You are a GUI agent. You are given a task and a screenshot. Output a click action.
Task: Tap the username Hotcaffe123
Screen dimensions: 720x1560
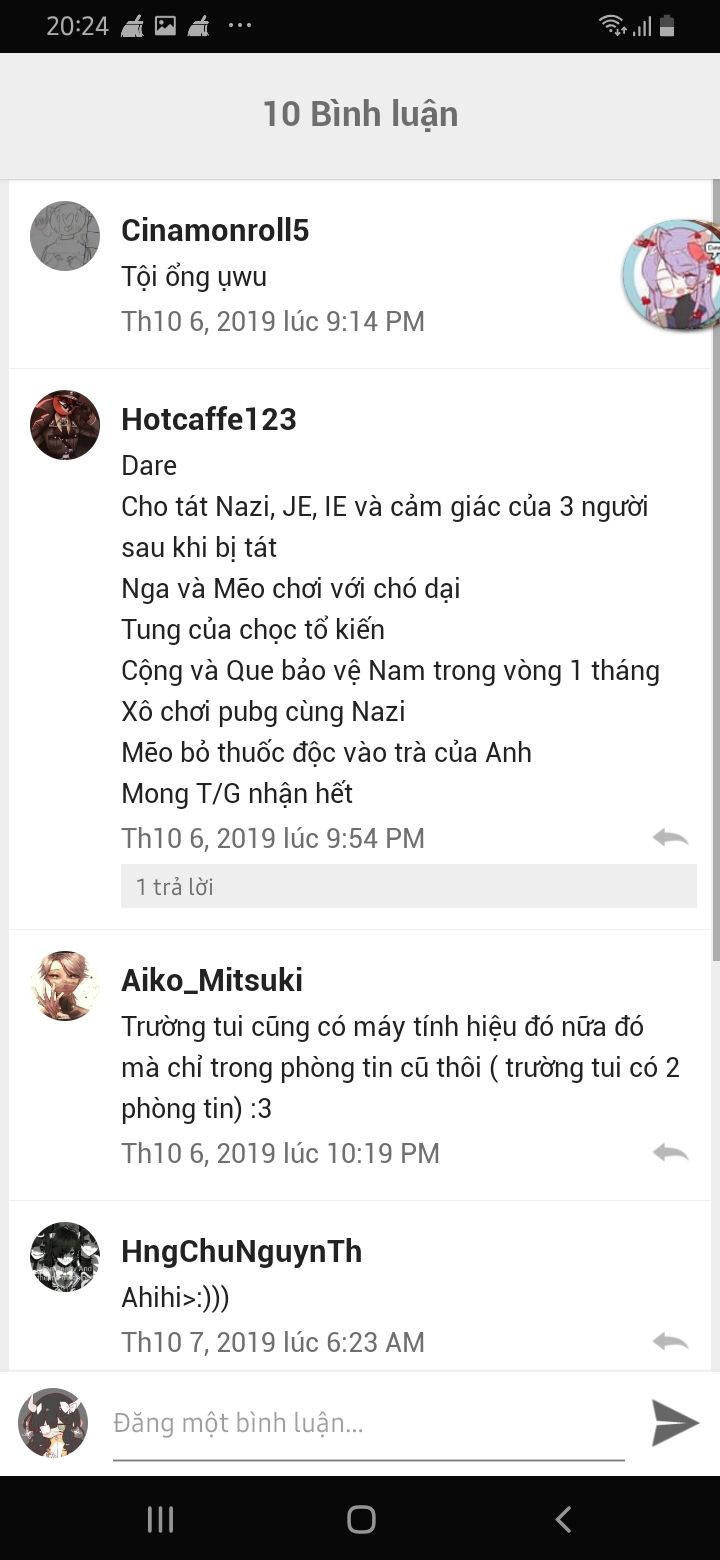tap(209, 420)
